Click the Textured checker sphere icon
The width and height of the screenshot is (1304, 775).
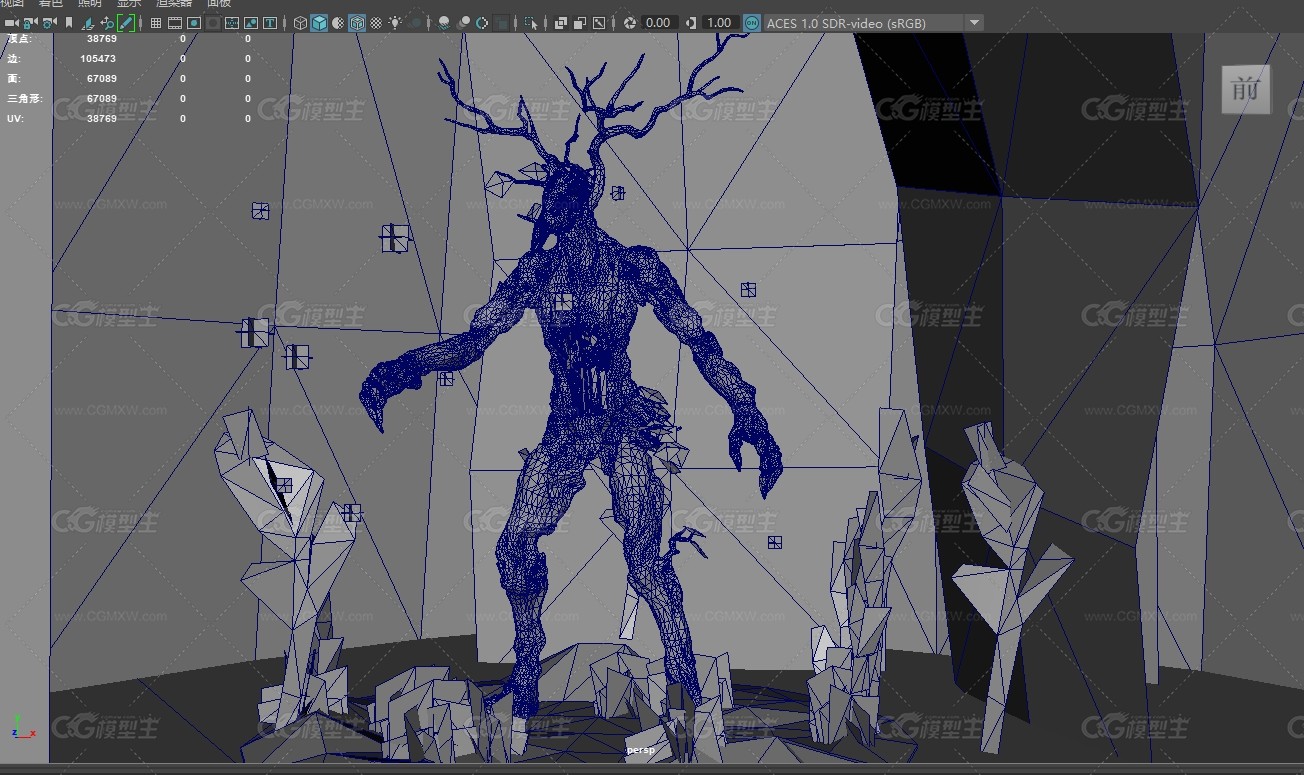coord(376,23)
